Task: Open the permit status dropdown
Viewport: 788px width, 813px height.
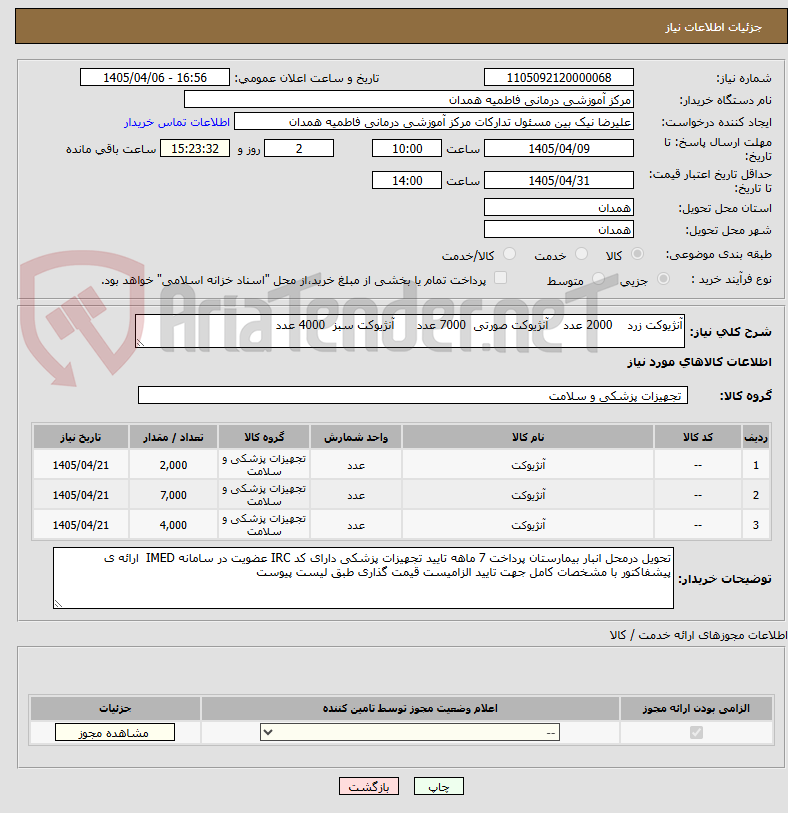Action: pyautogui.click(x=410, y=732)
